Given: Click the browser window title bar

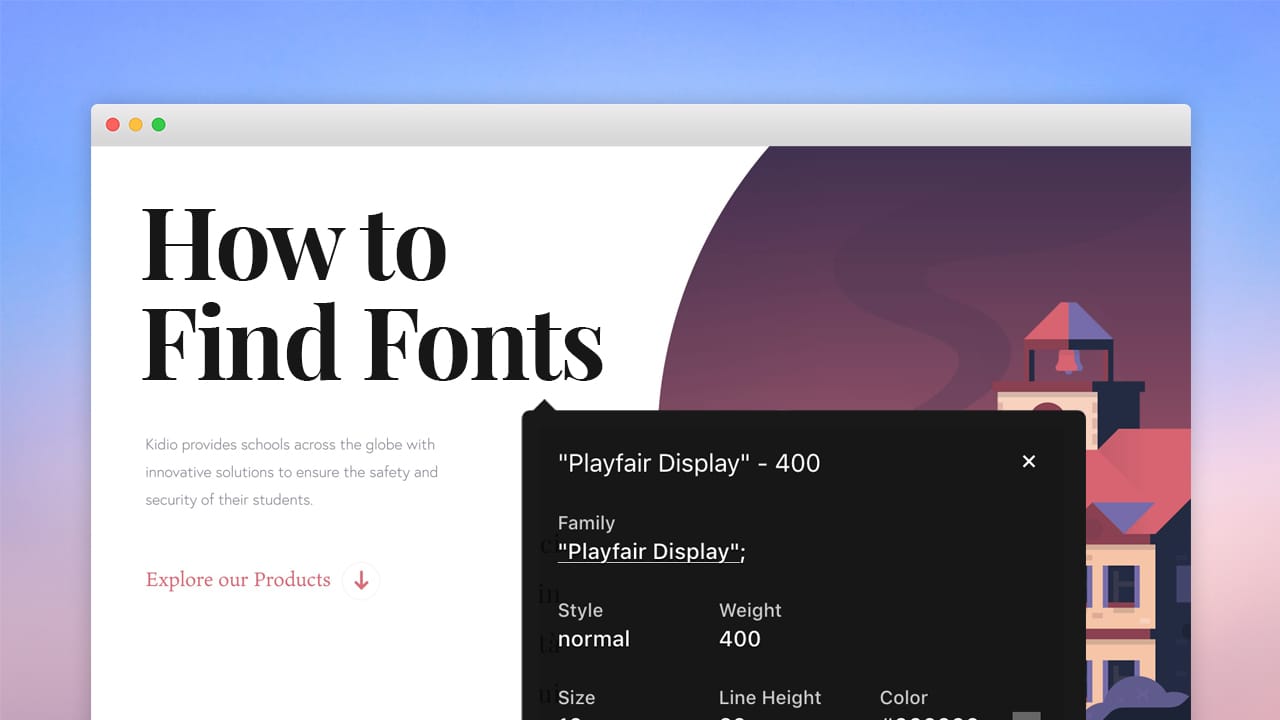Looking at the screenshot, I should point(640,125).
